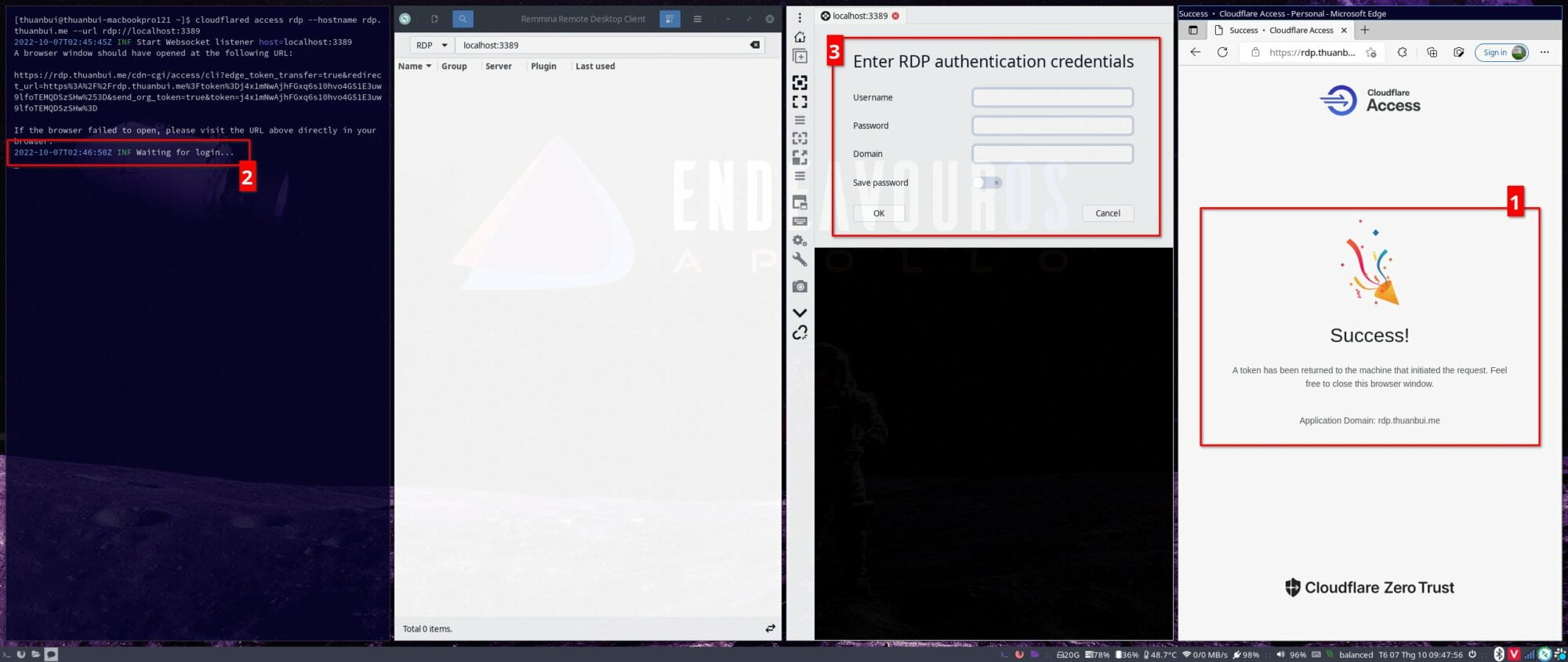
Task: Click the Username input field
Action: pyautogui.click(x=1052, y=97)
